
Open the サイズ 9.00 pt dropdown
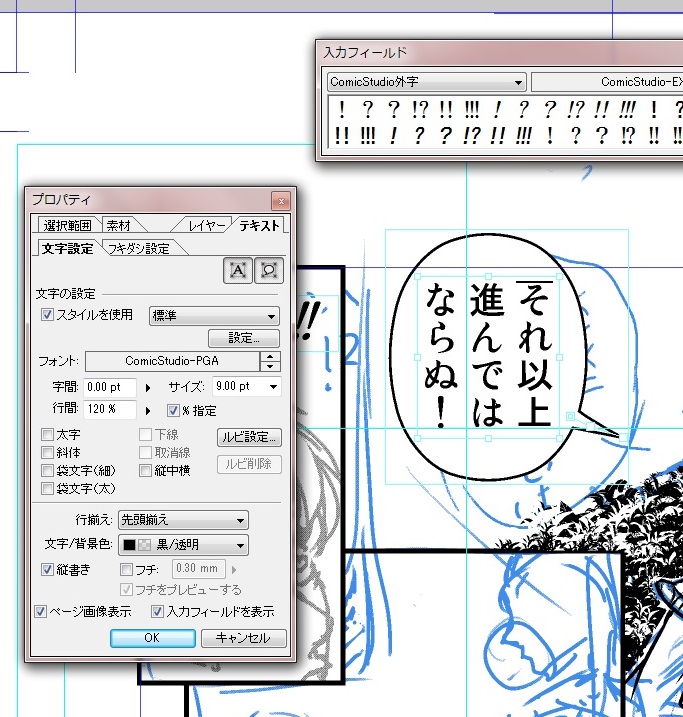click(x=246, y=387)
